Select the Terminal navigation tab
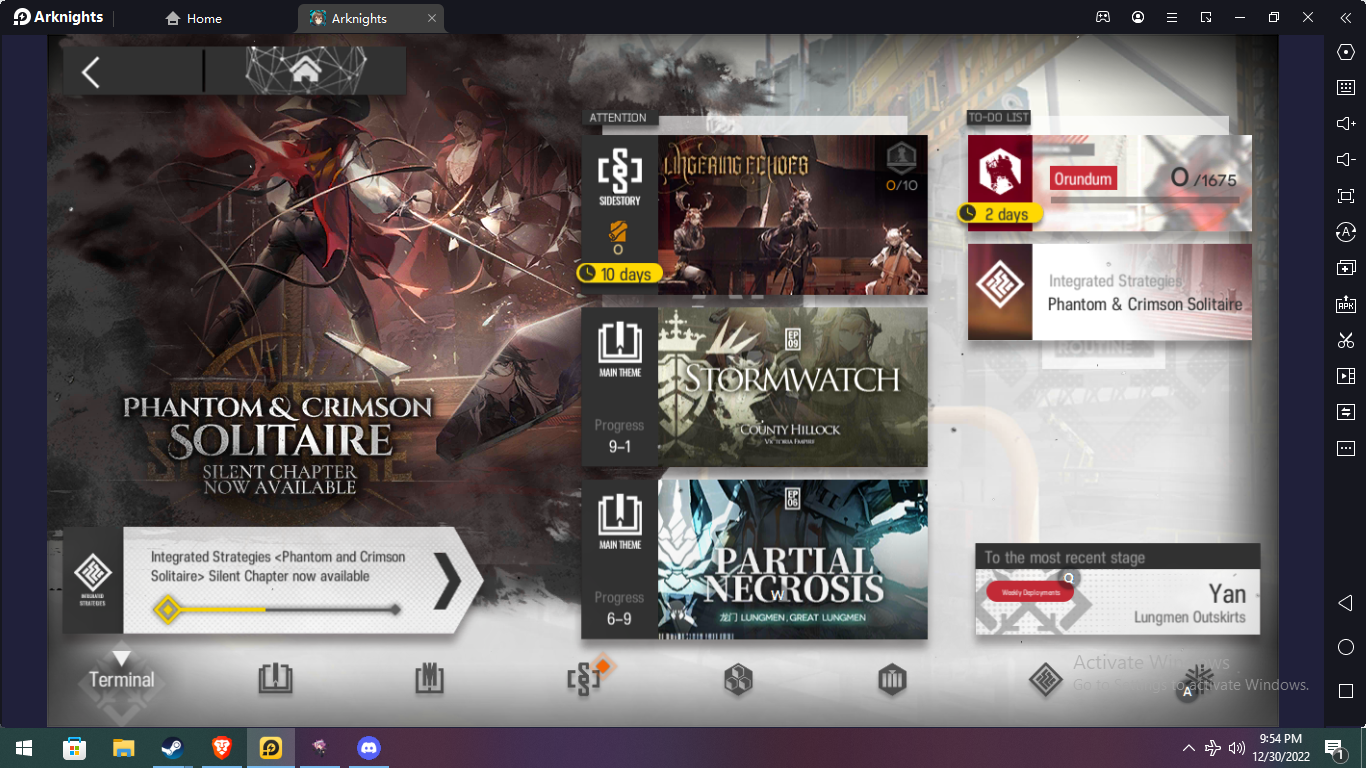1366x768 pixels. [122, 679]
